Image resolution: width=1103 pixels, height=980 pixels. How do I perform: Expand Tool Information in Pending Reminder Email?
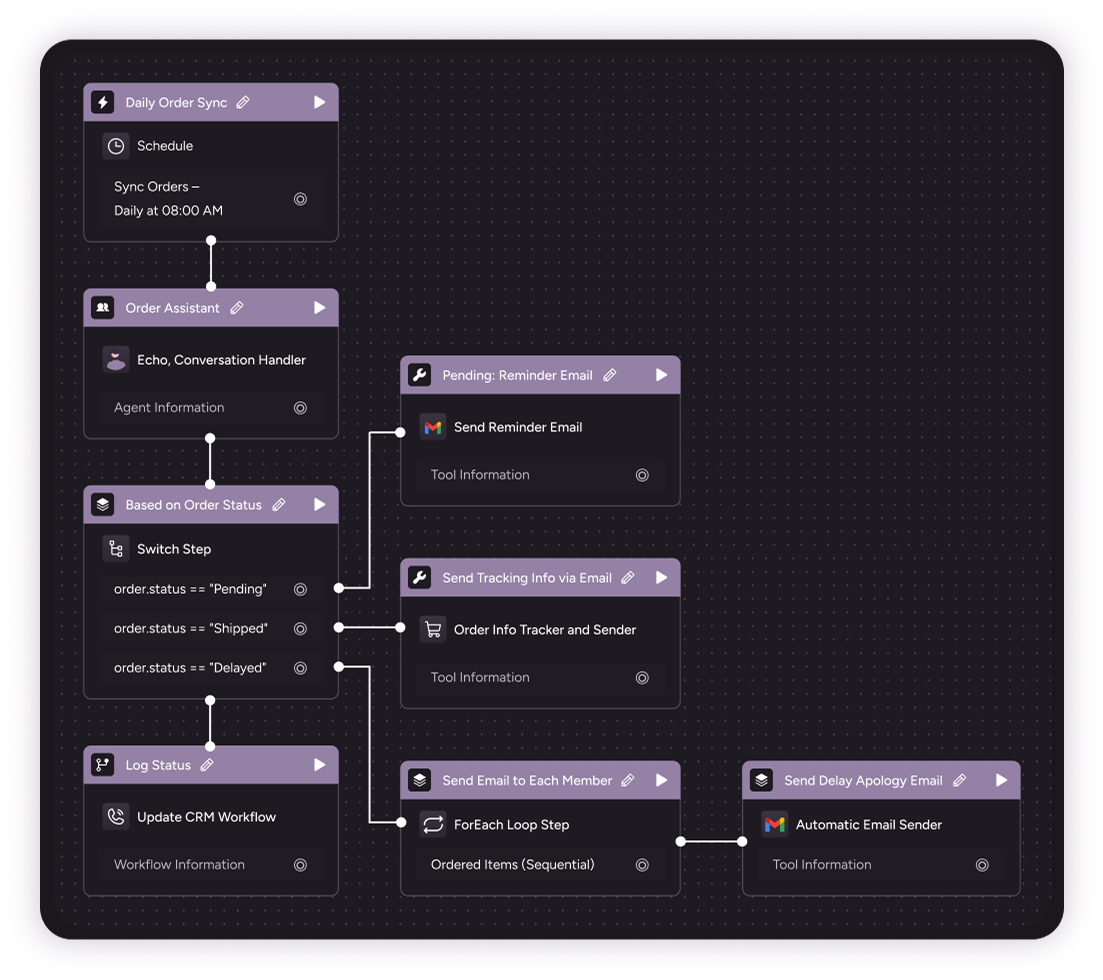click(x=642, y=475)
